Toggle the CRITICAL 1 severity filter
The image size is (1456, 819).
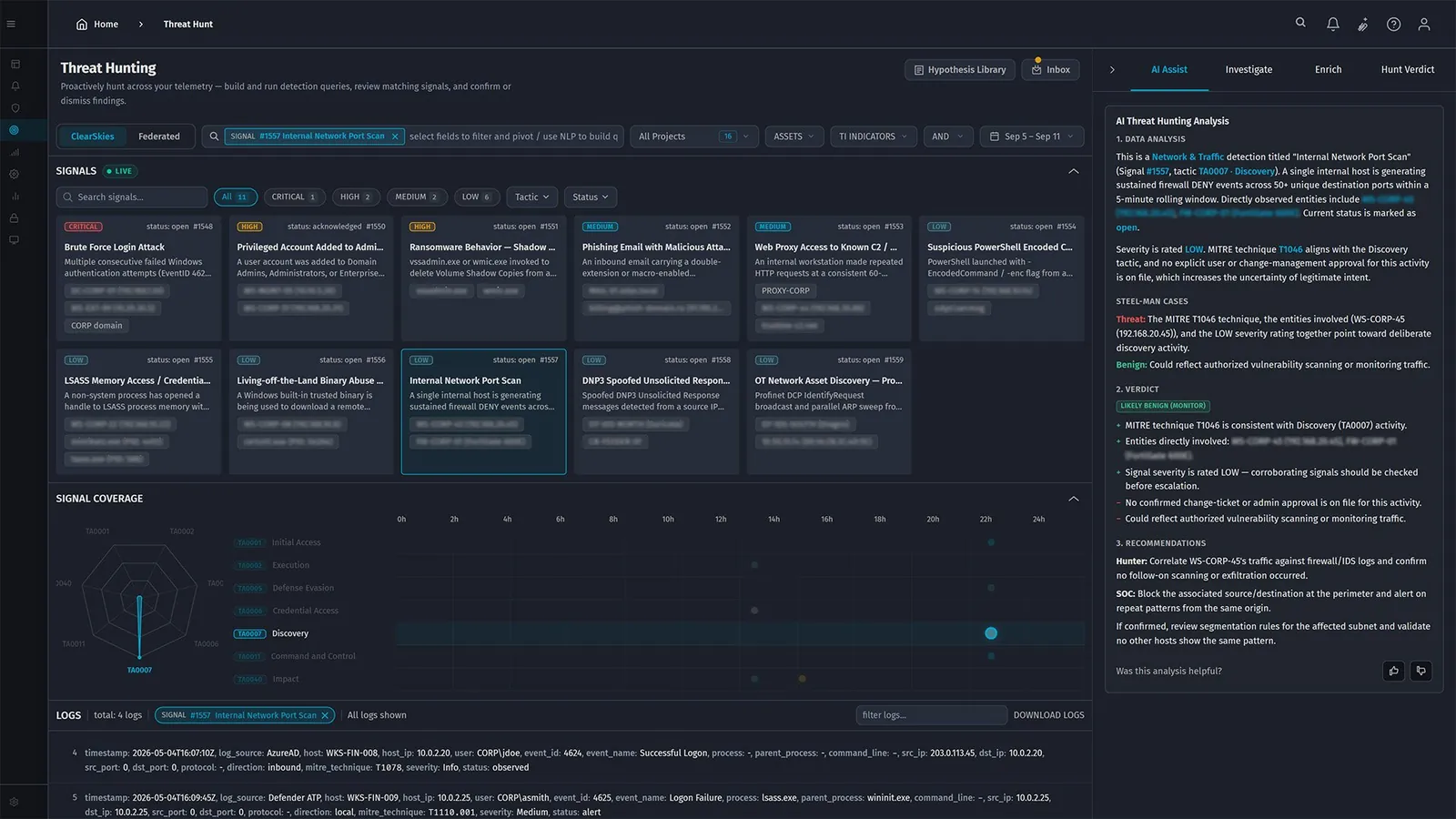(294, 197)
